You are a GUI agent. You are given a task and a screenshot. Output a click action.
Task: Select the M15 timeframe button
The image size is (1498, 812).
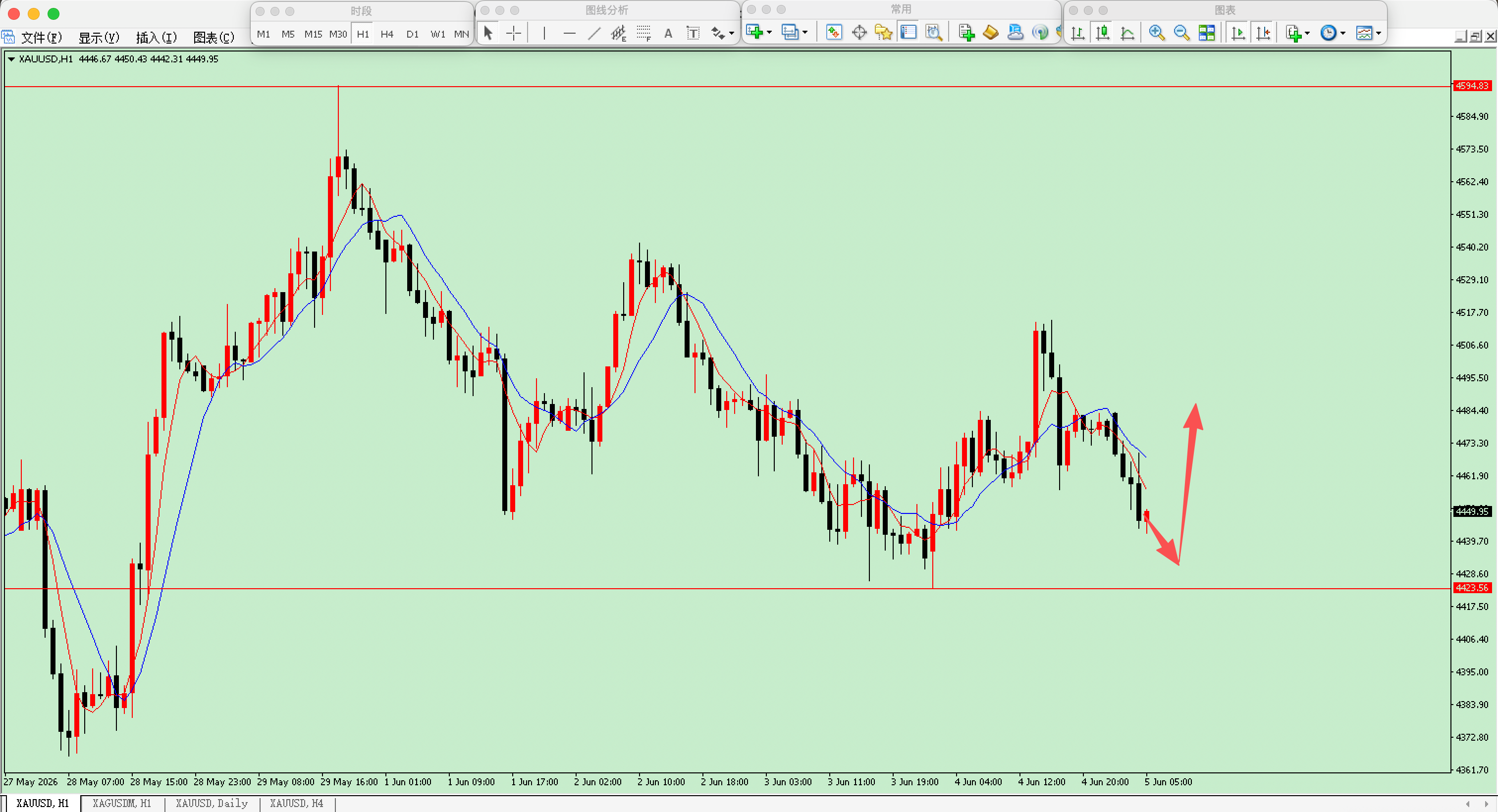point(313,34)
